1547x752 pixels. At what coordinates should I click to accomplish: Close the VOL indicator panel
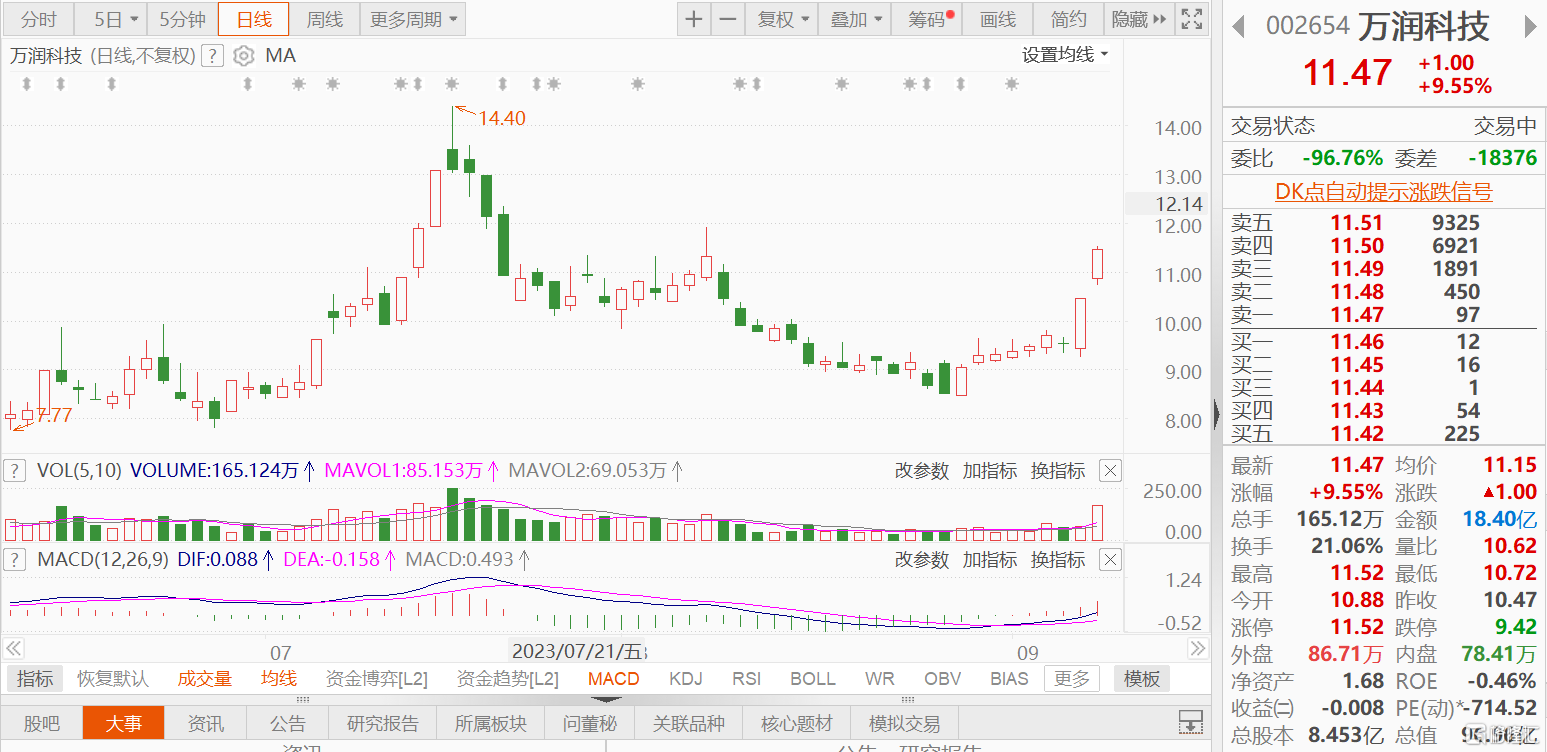pyautogui.click(x=1110, y=470)
